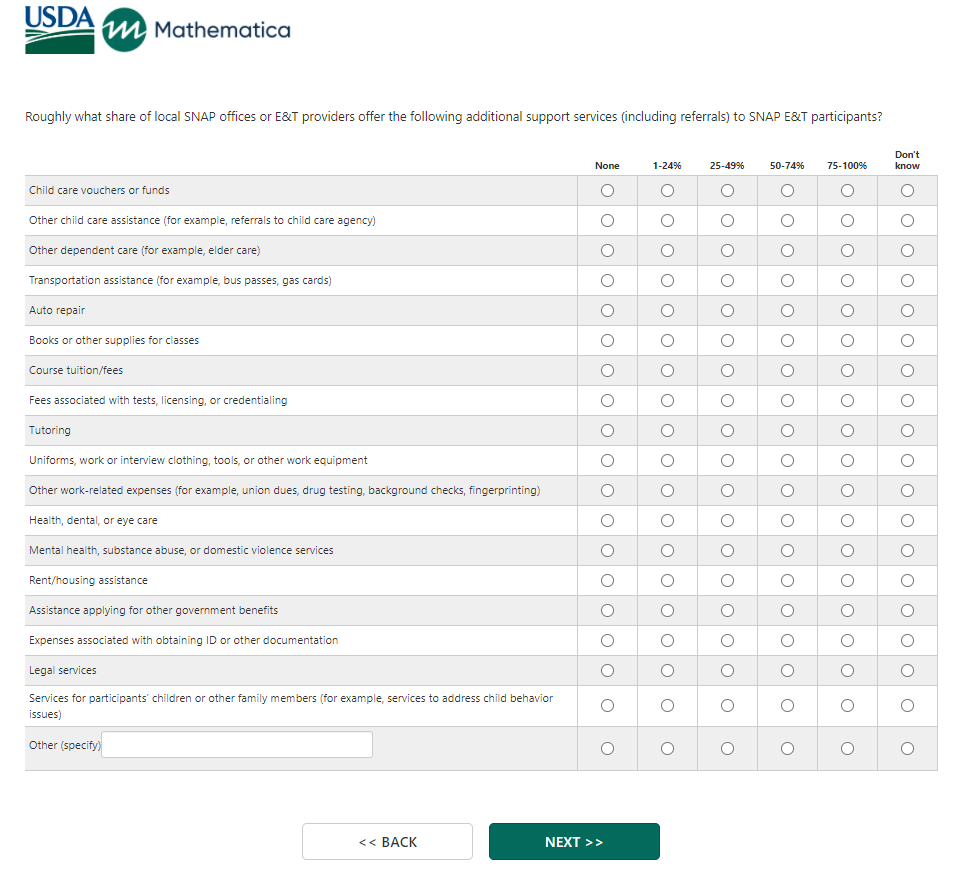Screen dimensions: 966x872
Task: Click the 'Don't know' column header
Action: coord(907,160)
